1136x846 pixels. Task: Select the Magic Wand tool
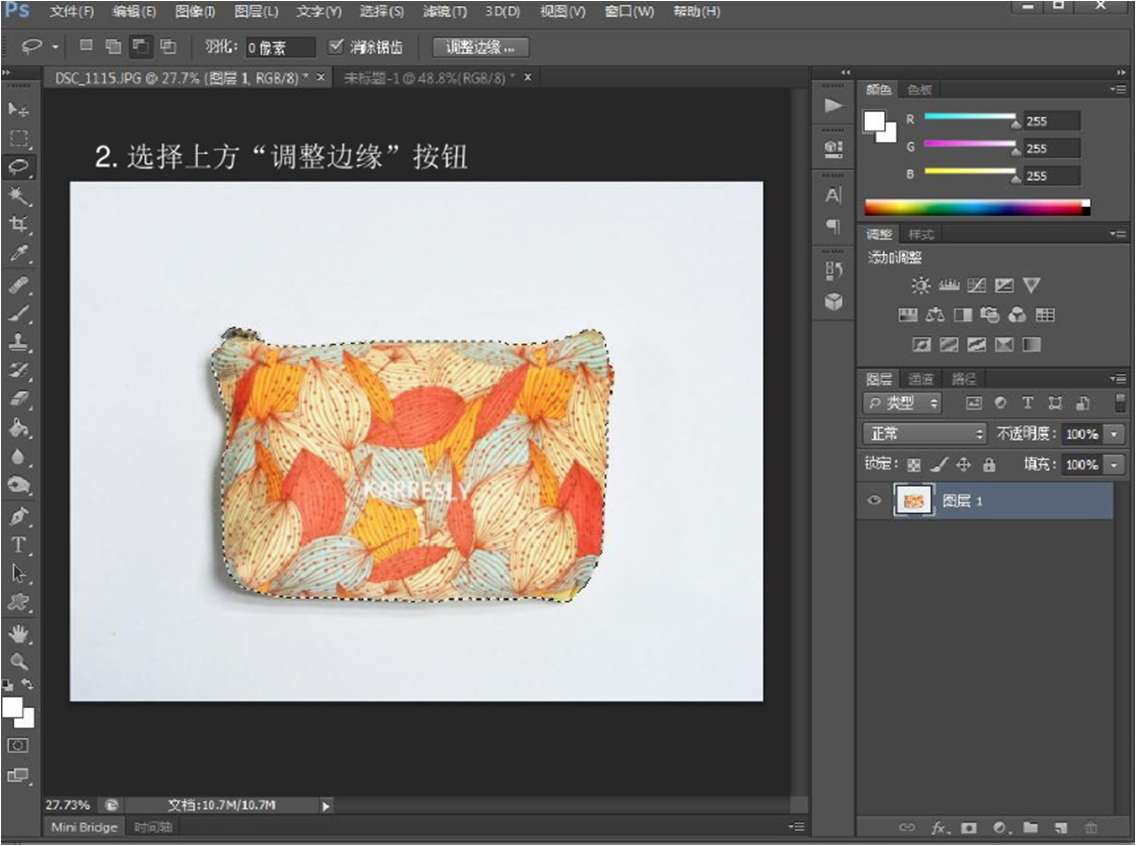pyautogui.click(x=19, y=195)
